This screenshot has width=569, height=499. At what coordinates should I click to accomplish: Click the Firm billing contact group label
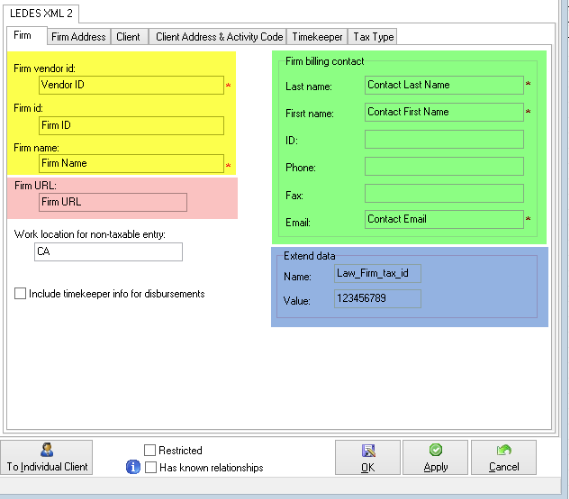point(324,61)
